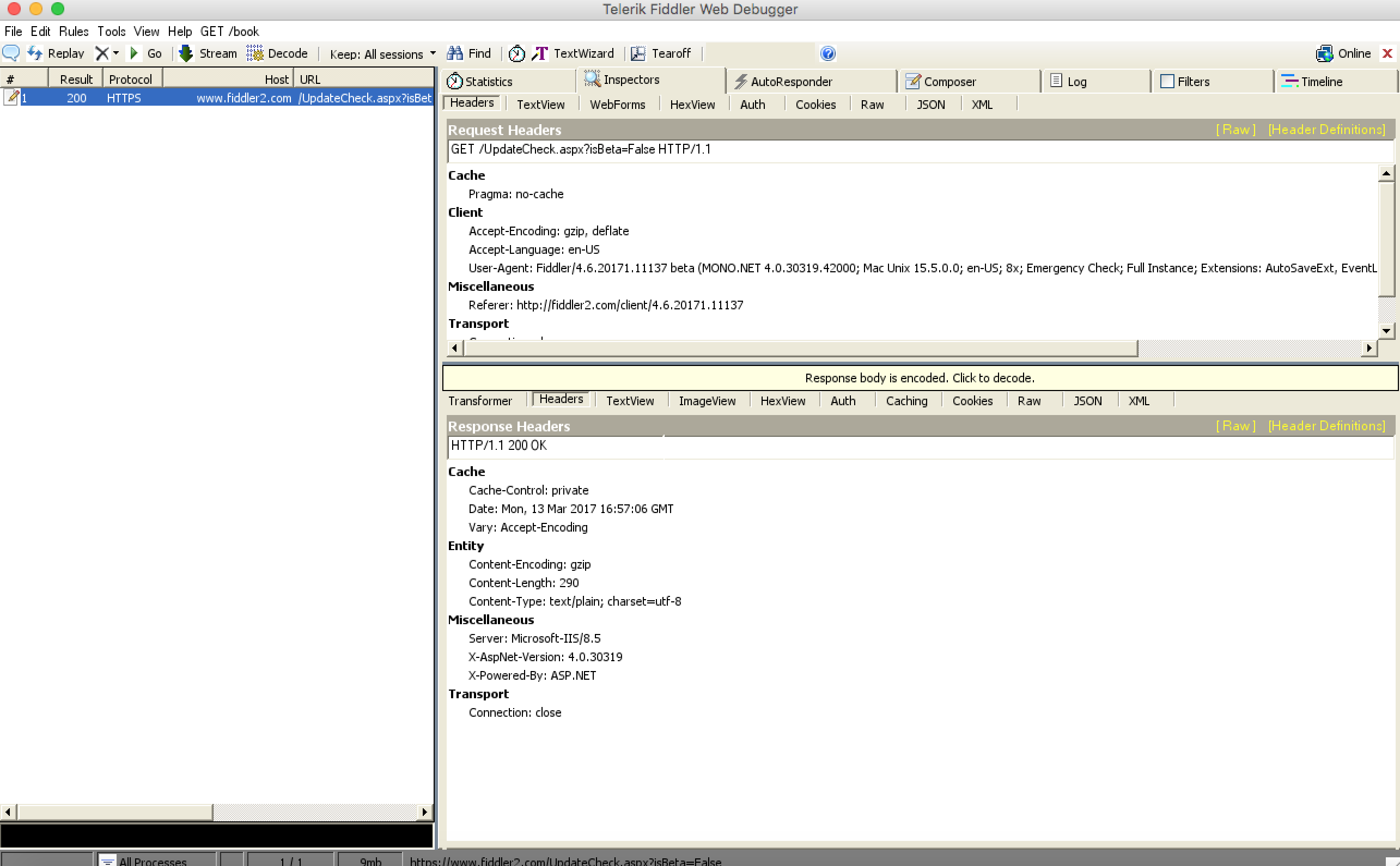Screen dimensions: 1400x866
Task: Open the Keep: All sessions dropdown
Action: click(382, 54)
